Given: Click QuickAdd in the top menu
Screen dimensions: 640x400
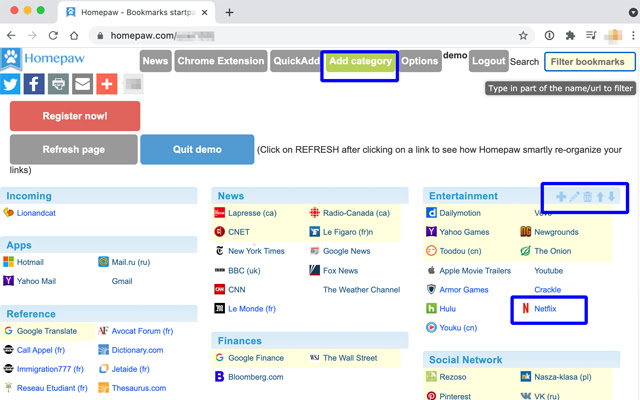Looking at the screenshot, I should [296, 61].
